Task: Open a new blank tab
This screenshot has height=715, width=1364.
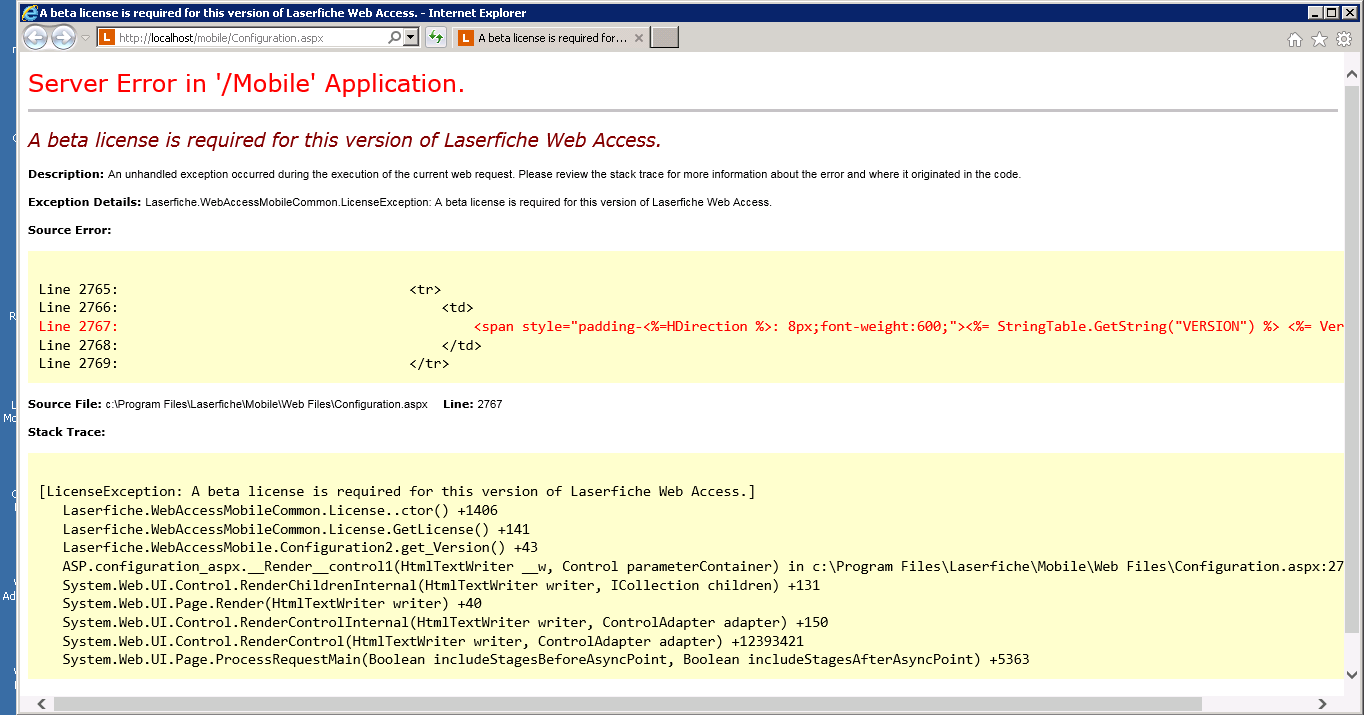Action: click(665, 38)
